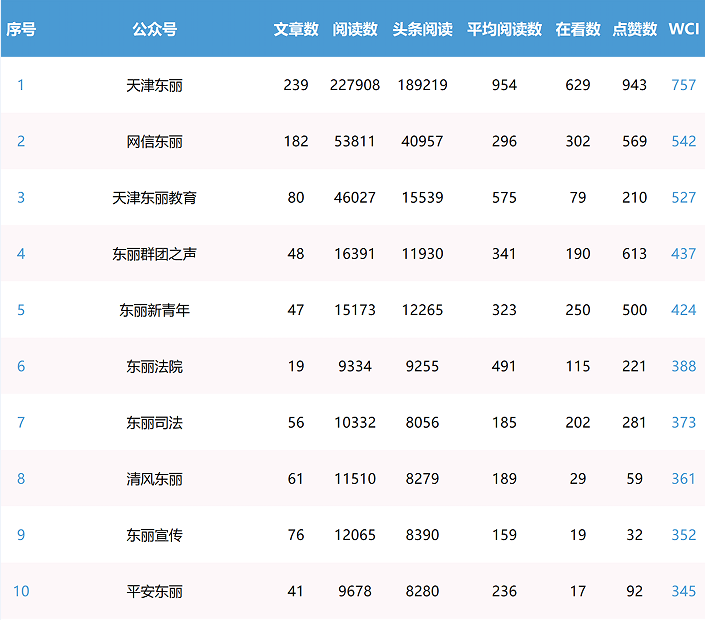Click read count 15173
The width and height of the screenshot is (705, 620).
click(x=355, y=310)
